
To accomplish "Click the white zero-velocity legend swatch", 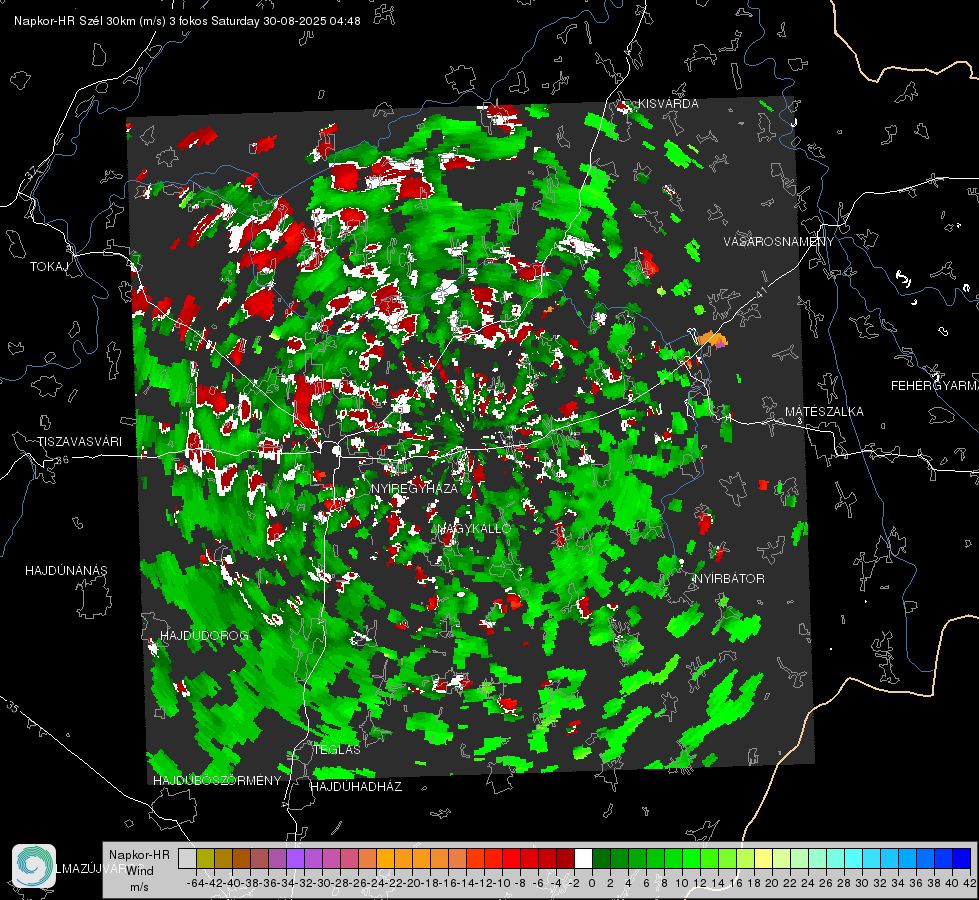I will [583, 858].
